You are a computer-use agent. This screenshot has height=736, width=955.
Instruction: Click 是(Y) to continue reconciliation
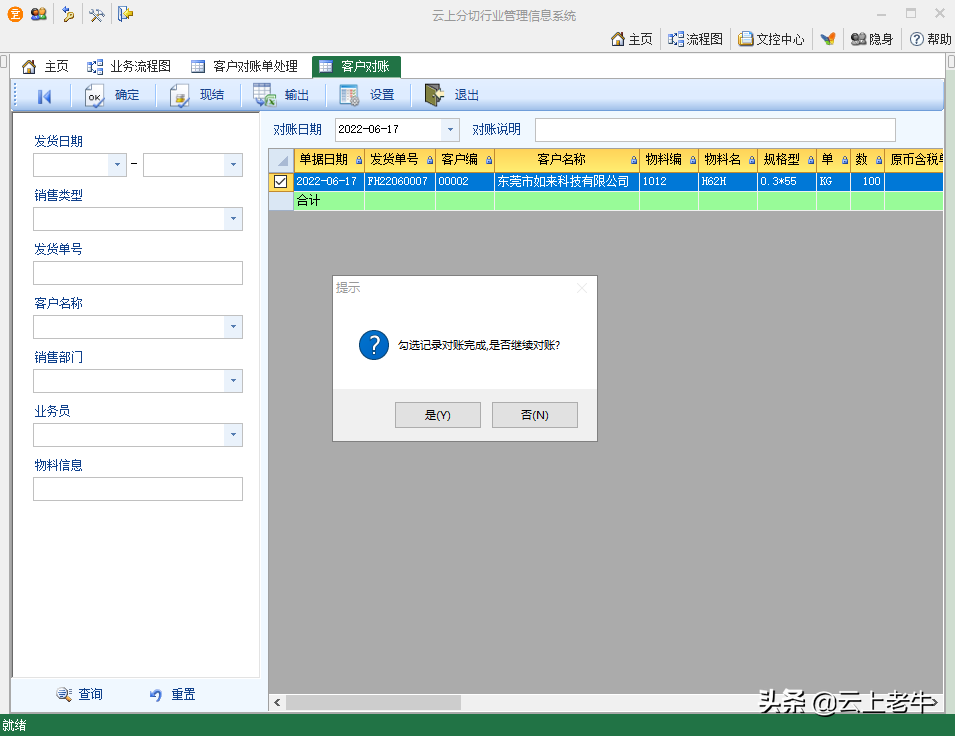pos(438,415)
